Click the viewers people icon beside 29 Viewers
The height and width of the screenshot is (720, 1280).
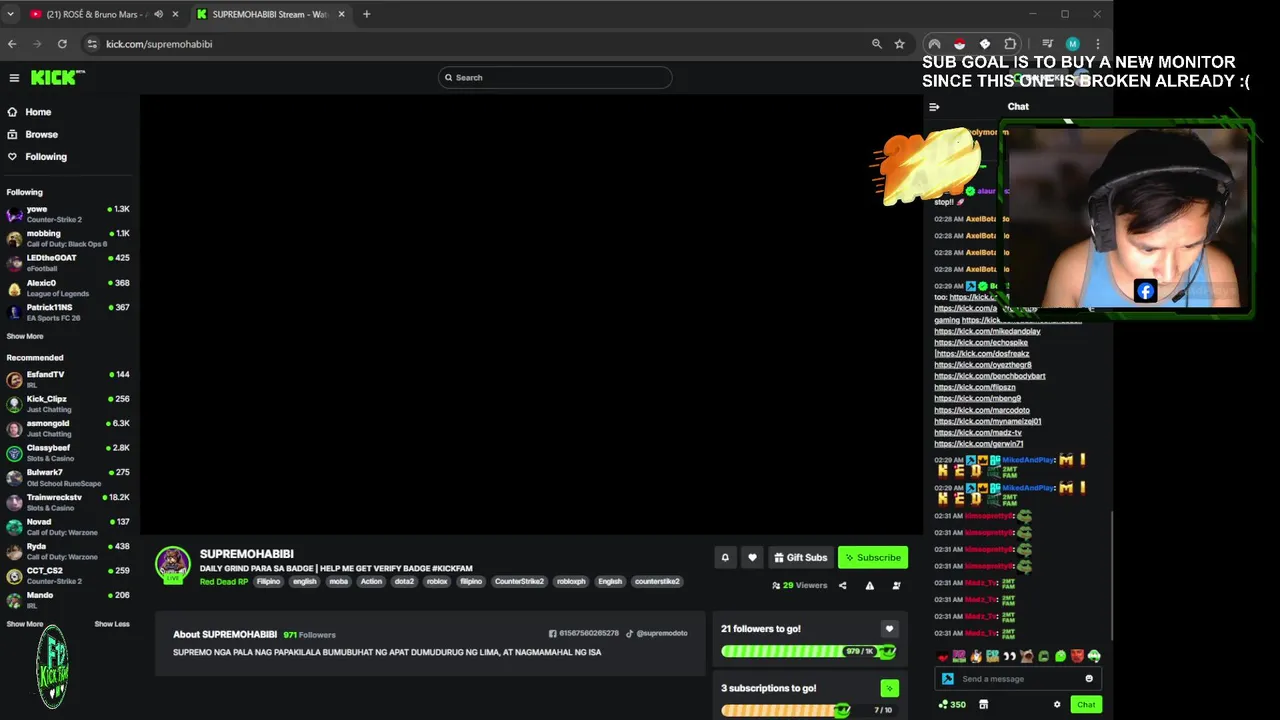[776, 586]
